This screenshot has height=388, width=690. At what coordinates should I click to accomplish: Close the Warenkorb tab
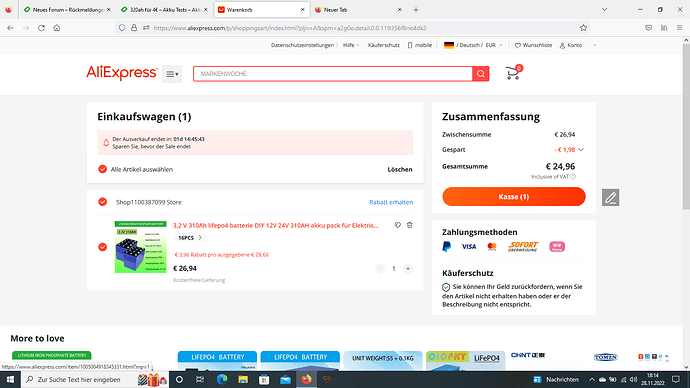point(302,9)
